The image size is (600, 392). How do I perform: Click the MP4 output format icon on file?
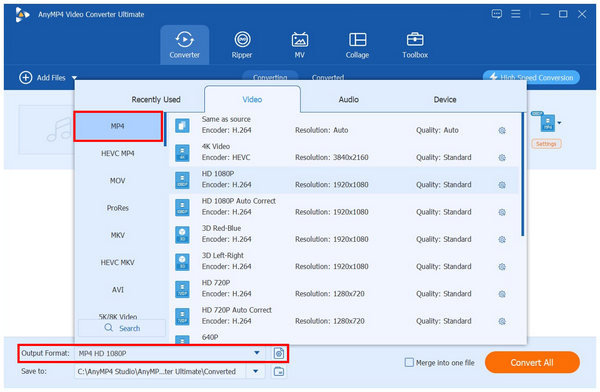[x=547, y=123]
